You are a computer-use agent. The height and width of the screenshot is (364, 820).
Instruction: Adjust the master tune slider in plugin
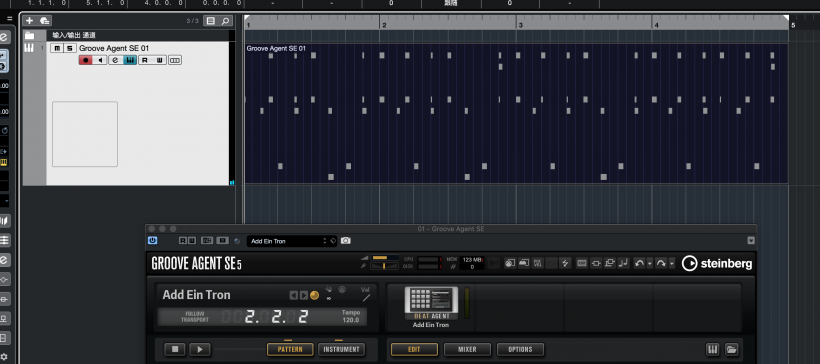click(x=384, y=266)
